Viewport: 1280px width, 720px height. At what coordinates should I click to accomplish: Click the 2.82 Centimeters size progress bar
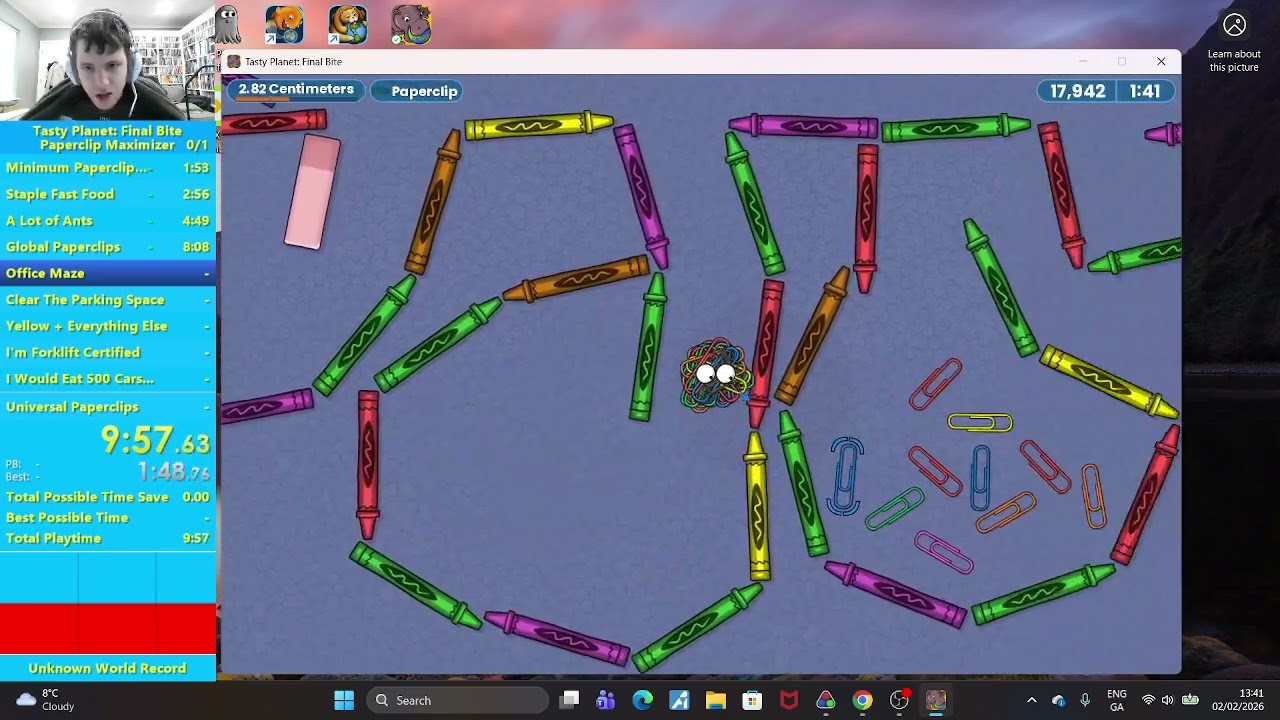coord(297,90)
